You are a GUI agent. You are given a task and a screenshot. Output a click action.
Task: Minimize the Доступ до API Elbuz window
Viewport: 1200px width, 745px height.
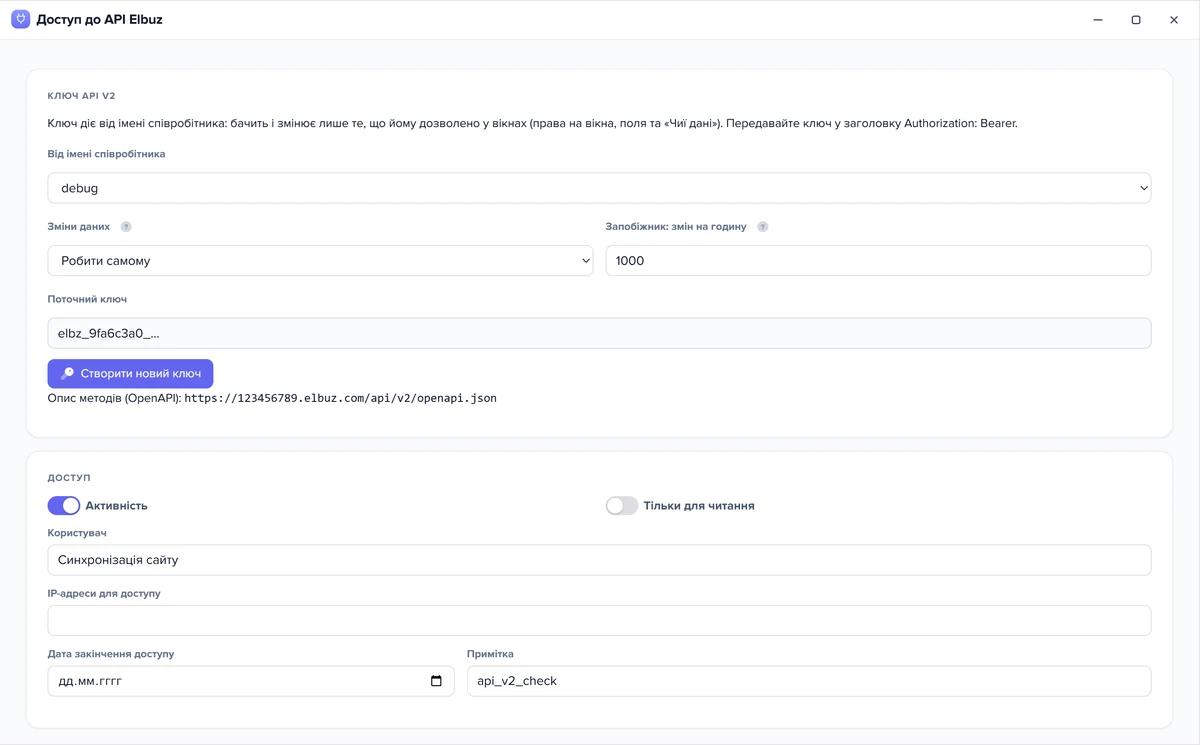(1098, 20)
